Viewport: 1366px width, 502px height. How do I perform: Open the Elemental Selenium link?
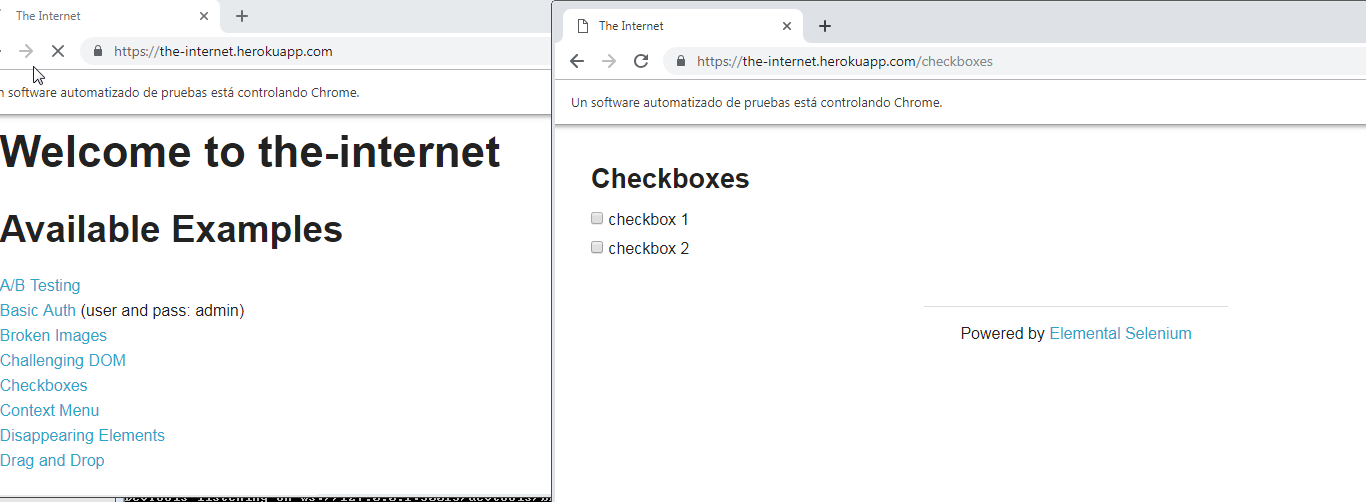pyautogui.click(x=1120, y=334)
